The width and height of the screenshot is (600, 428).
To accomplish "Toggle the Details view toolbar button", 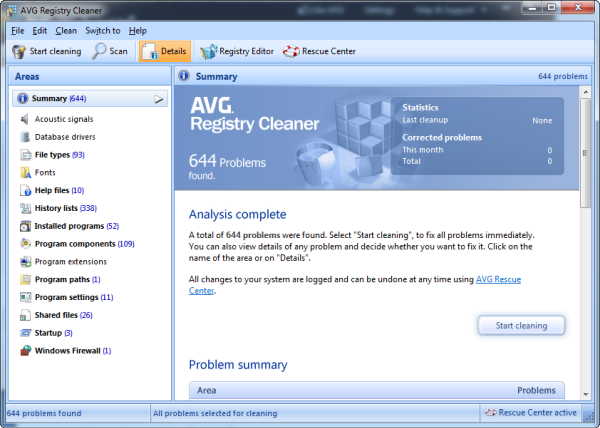I will 165,51.
